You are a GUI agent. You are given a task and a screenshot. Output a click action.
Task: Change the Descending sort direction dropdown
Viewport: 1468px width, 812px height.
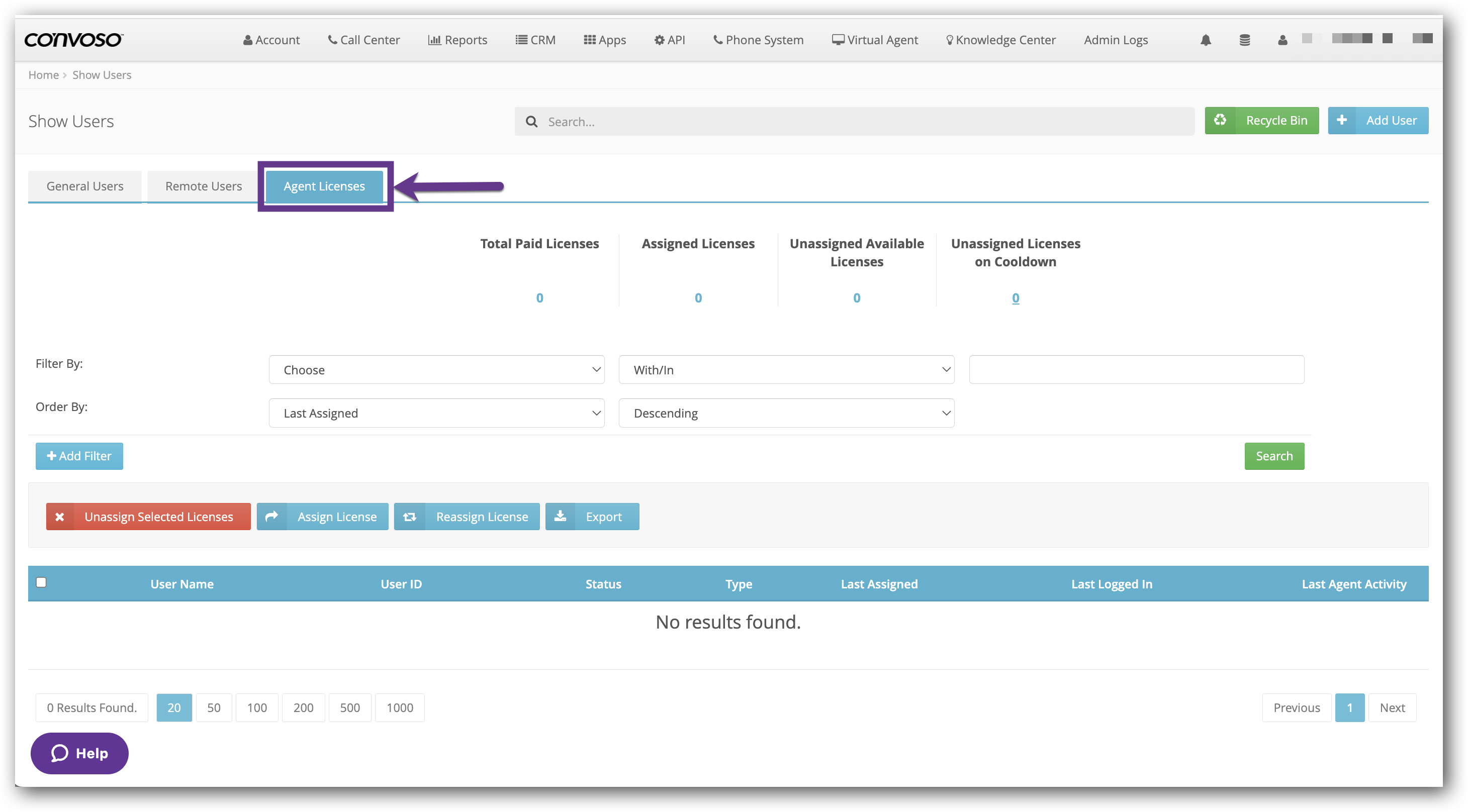tap(786, 413)
